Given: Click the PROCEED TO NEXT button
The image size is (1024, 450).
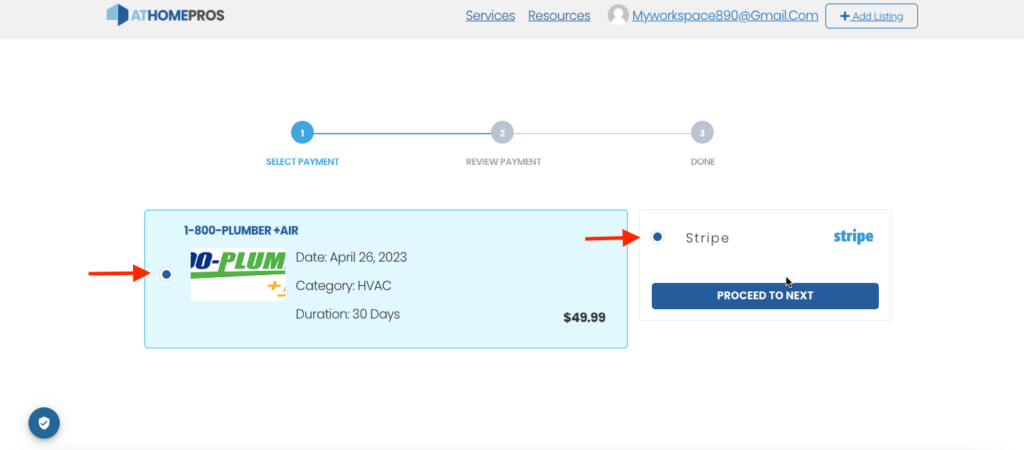Looking at the screenshot, I should [x=765, y=296].
